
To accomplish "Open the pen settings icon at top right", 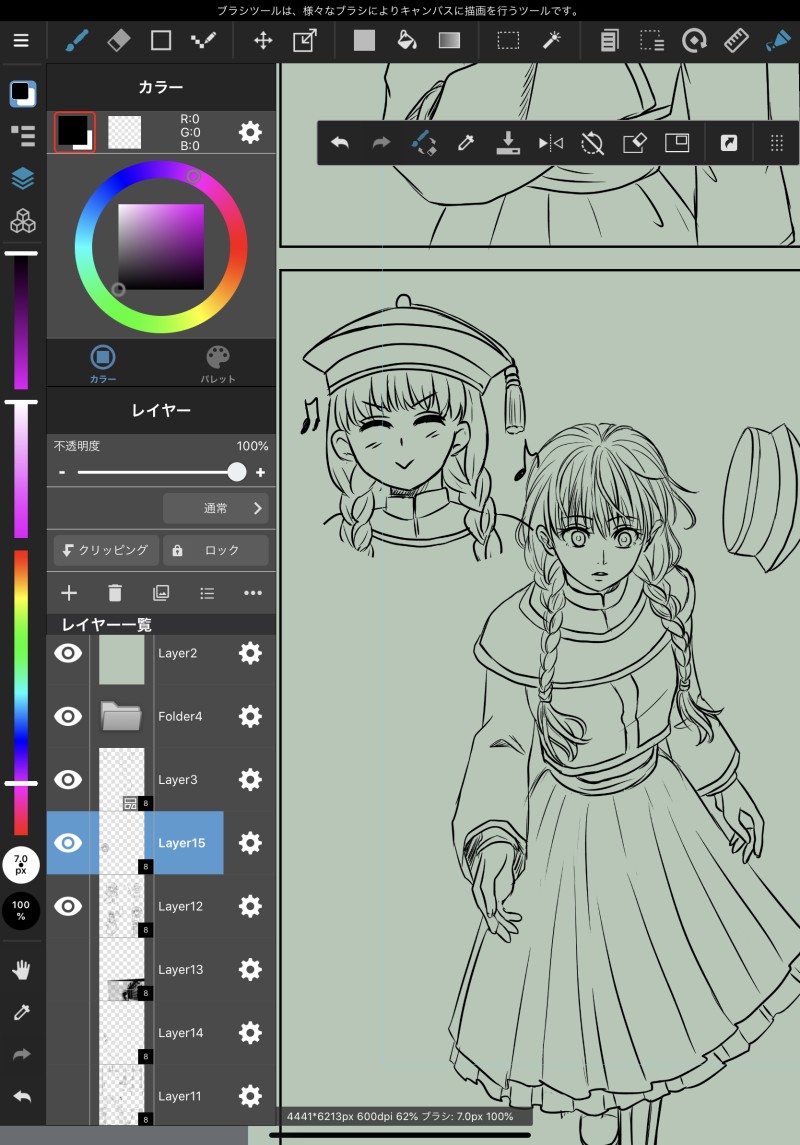I will 778,40.
